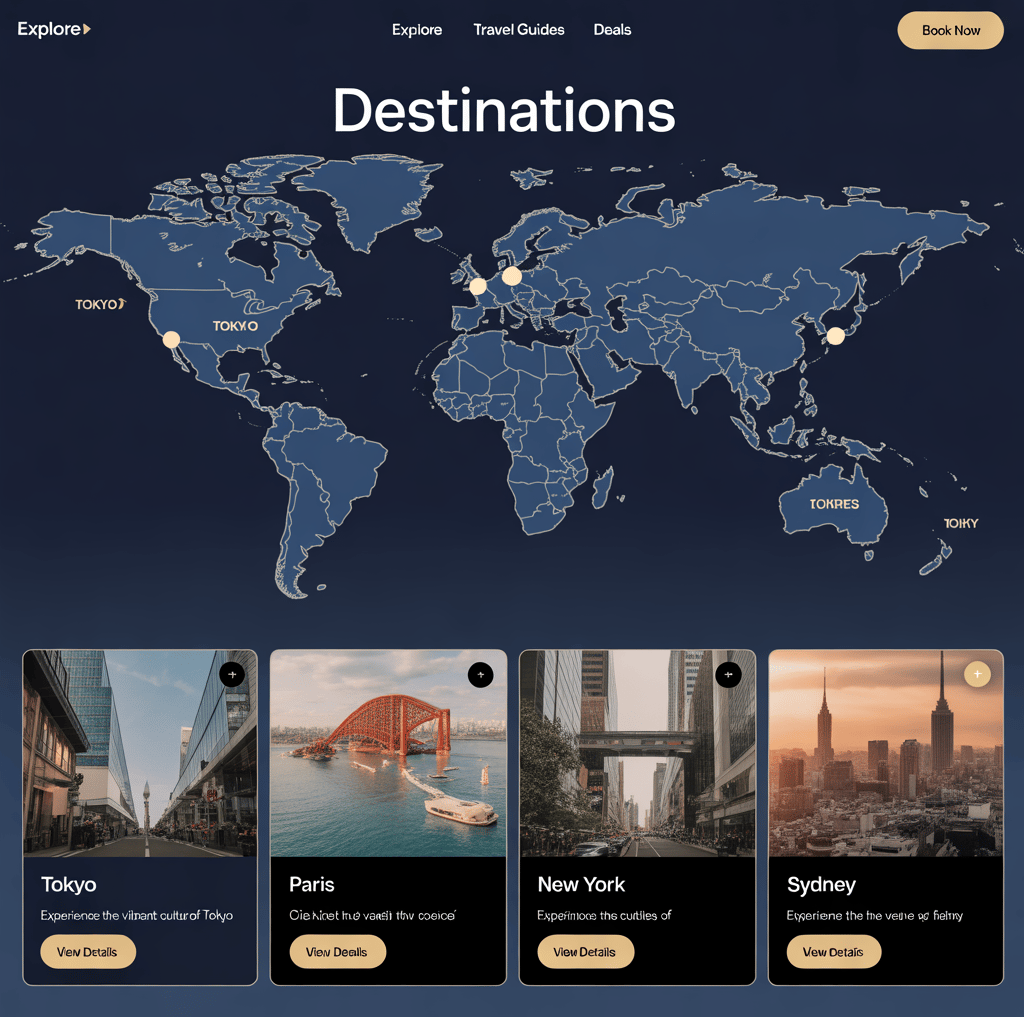
Task: Click the Sydney skyline sunset photo
Action: pos(886,752)
